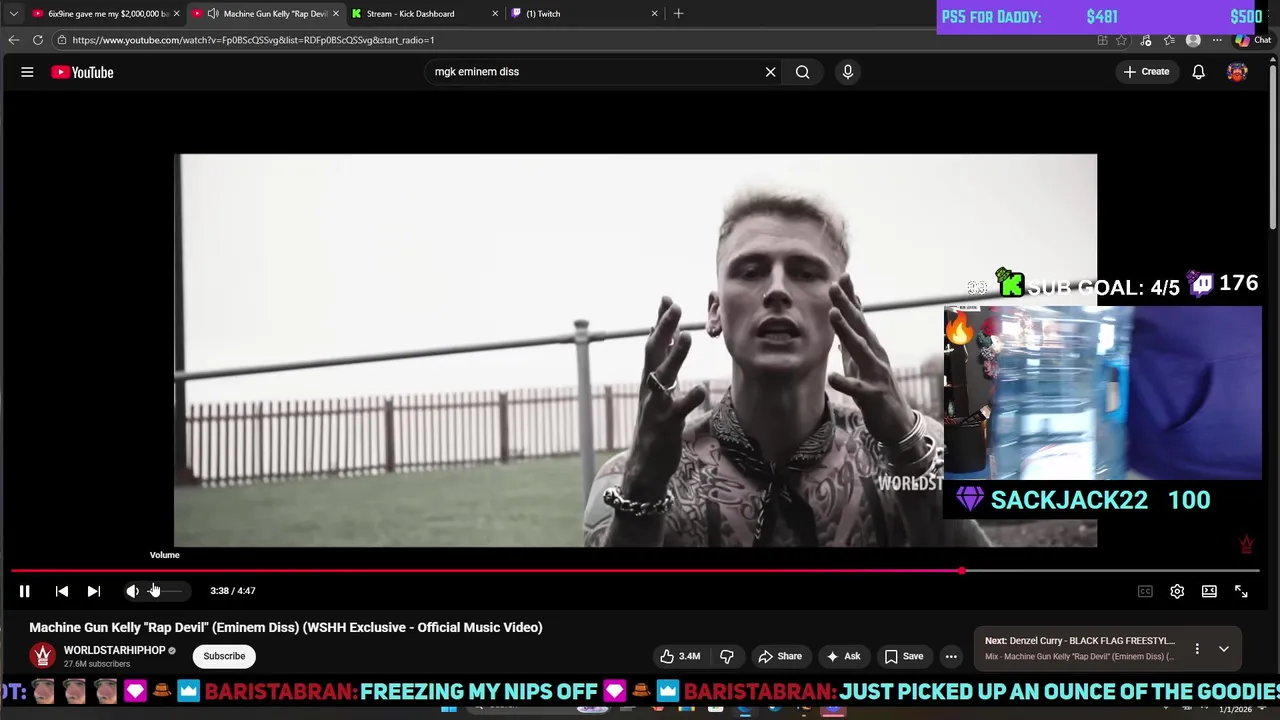Image resolution: width=1280 pixels, height=720 pixels.
Task: Open YouTube notifications bell
Action: point(1198,72)
